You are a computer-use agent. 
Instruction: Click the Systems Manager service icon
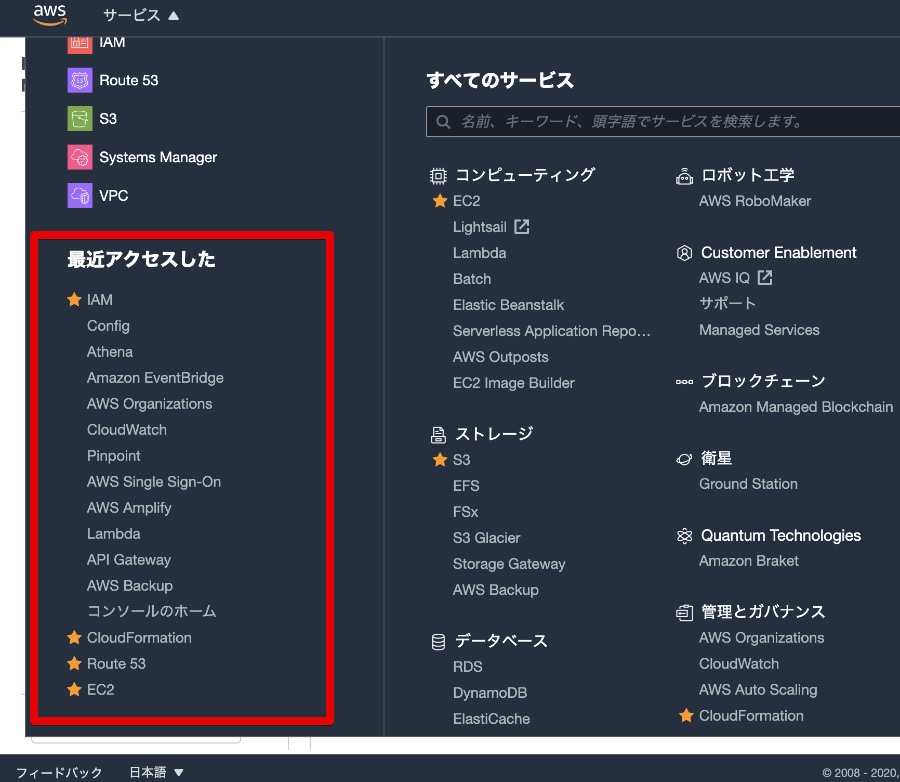point(79,157)
